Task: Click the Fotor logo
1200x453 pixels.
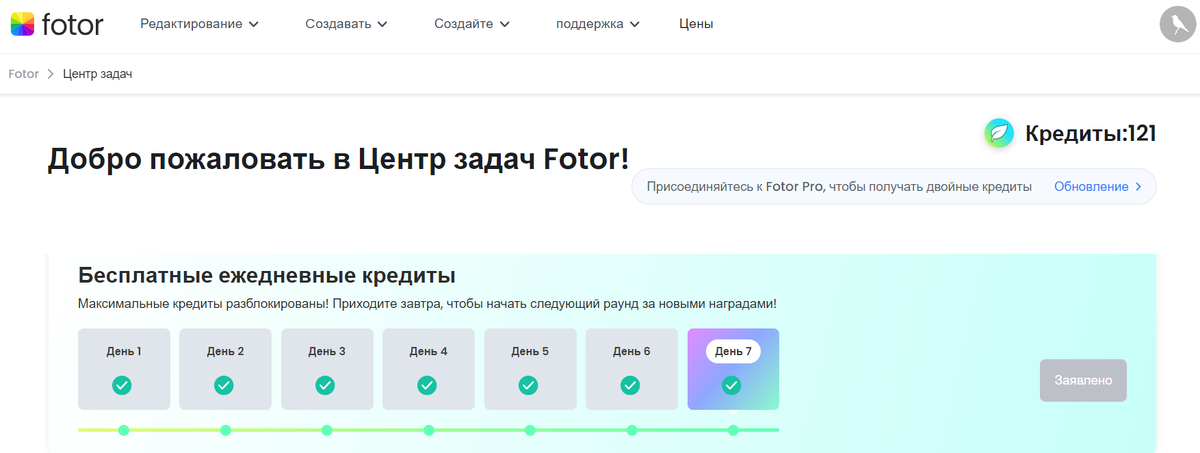Action: pyautogui.click(x=56, y=24)
